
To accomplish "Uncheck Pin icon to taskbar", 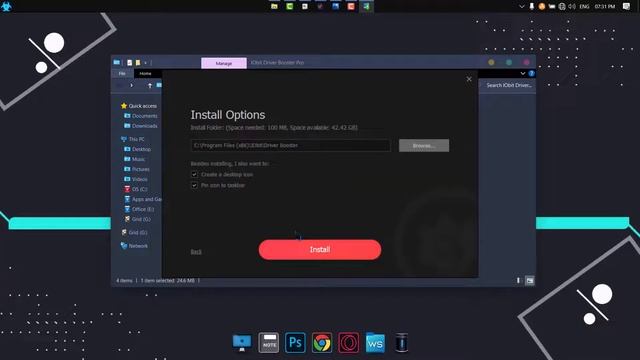I will [194, 185].
